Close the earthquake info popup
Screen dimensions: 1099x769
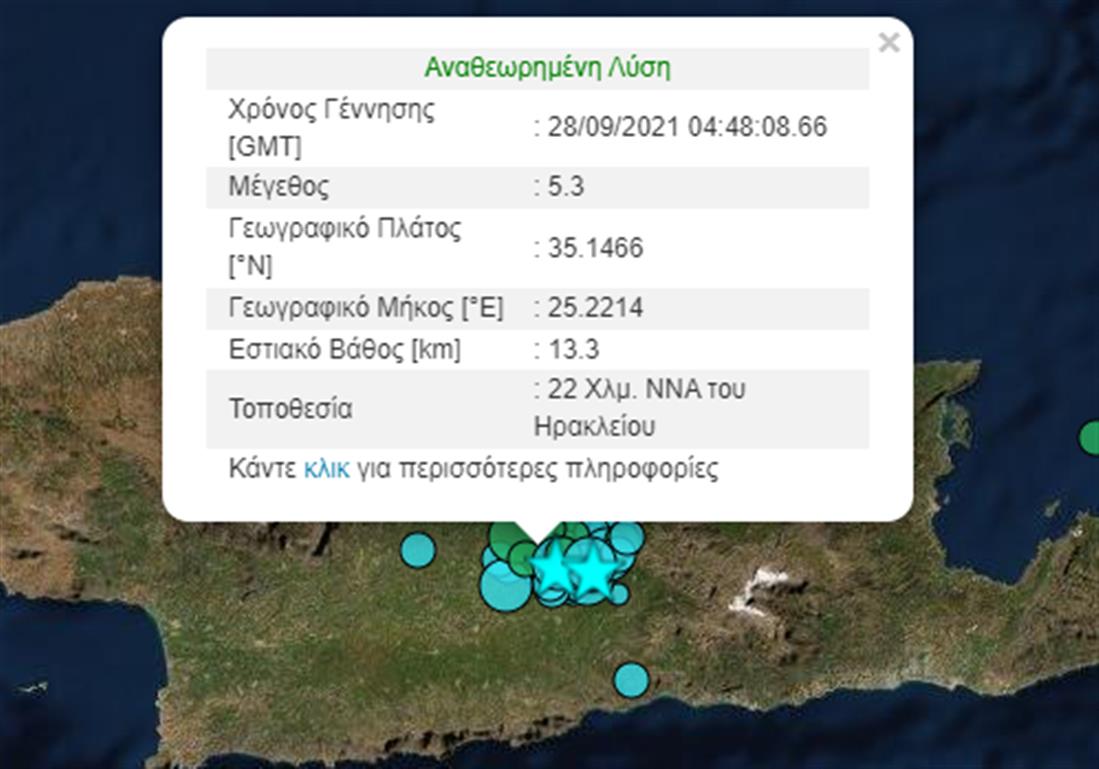point(888,43)
